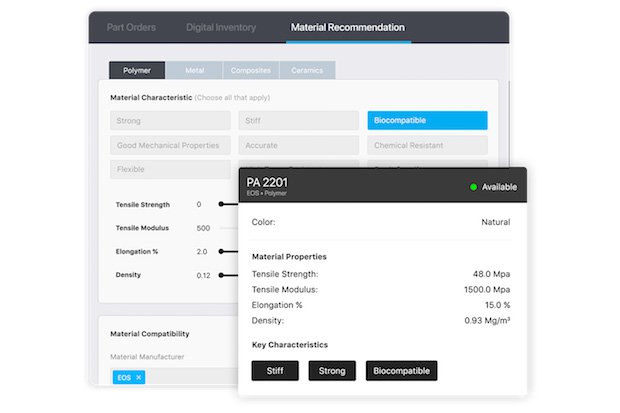
Task: Select the Ceramics material tab
Action: point(307,70)
